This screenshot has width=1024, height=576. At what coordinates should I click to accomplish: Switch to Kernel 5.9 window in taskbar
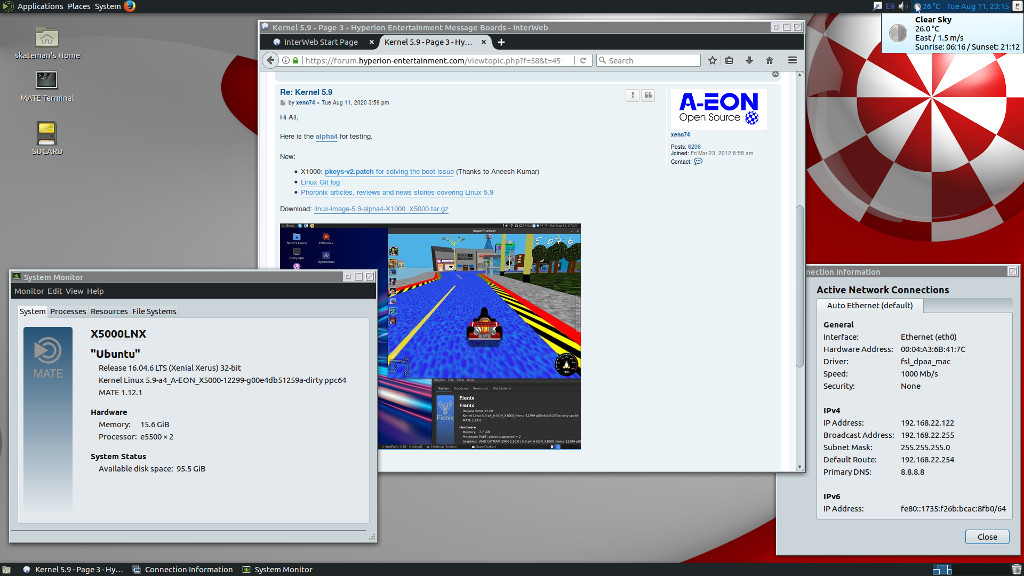point(72,569)
